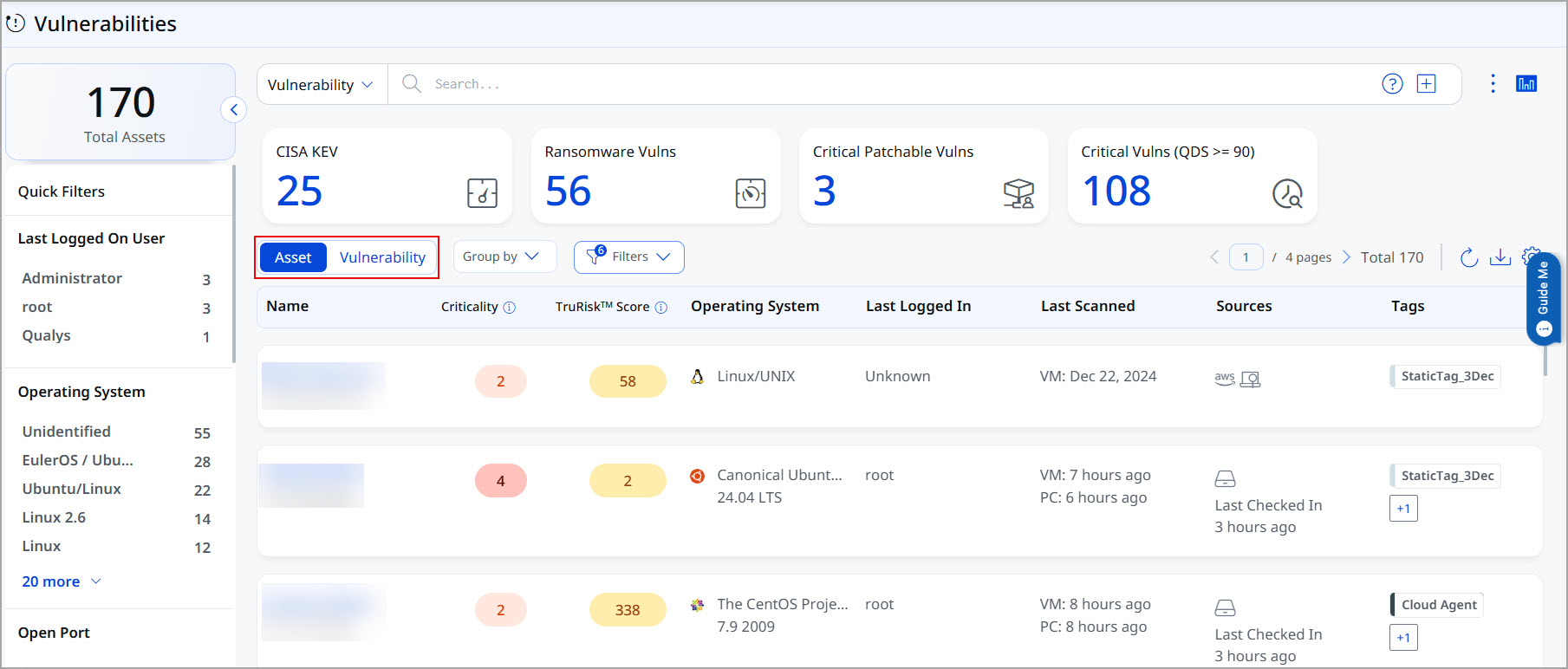1568x669 pixels.
Task: Click the Criticality info icon
Action: (510, 307)
